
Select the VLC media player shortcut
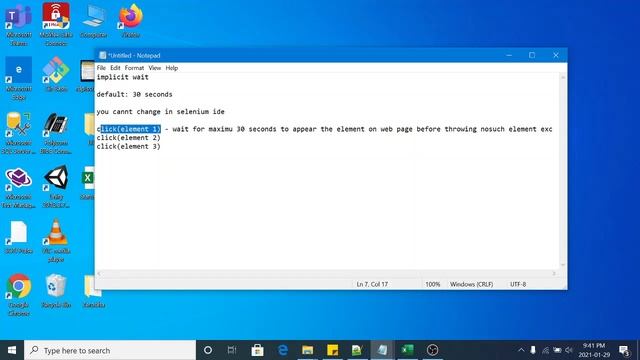coord(56,241)
